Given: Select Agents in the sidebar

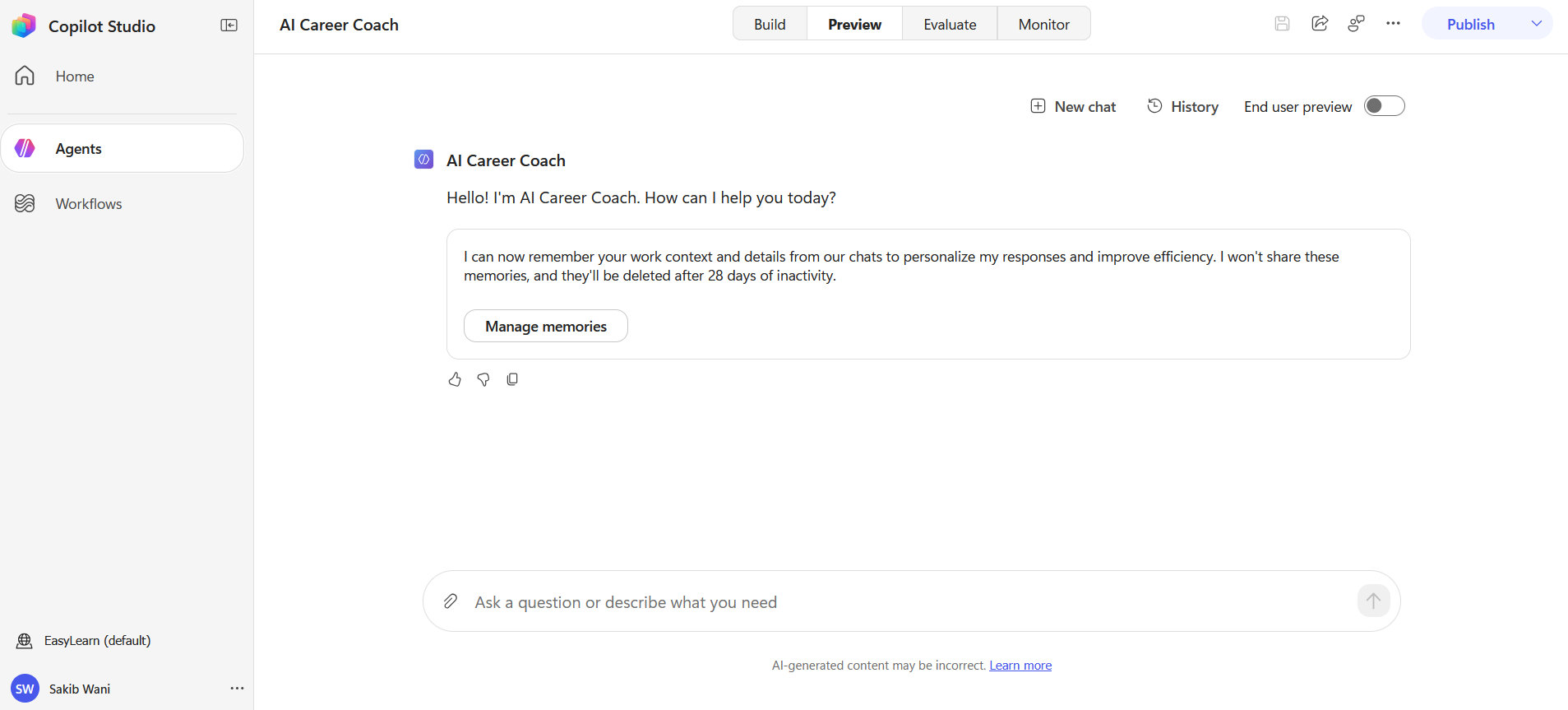Looking at the screenshot, I should tap(122, 148).
